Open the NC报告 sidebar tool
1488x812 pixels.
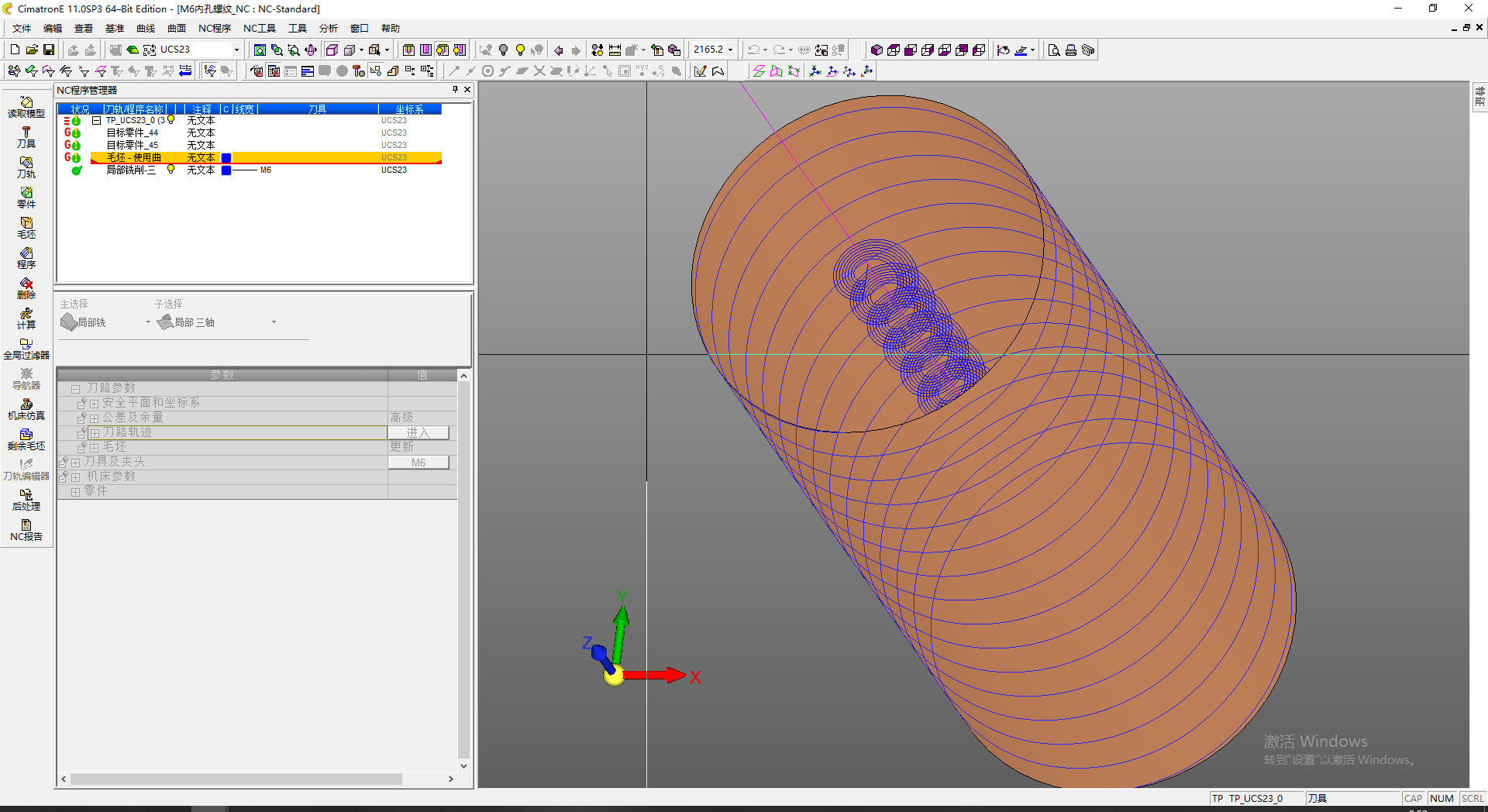point(26,530)
